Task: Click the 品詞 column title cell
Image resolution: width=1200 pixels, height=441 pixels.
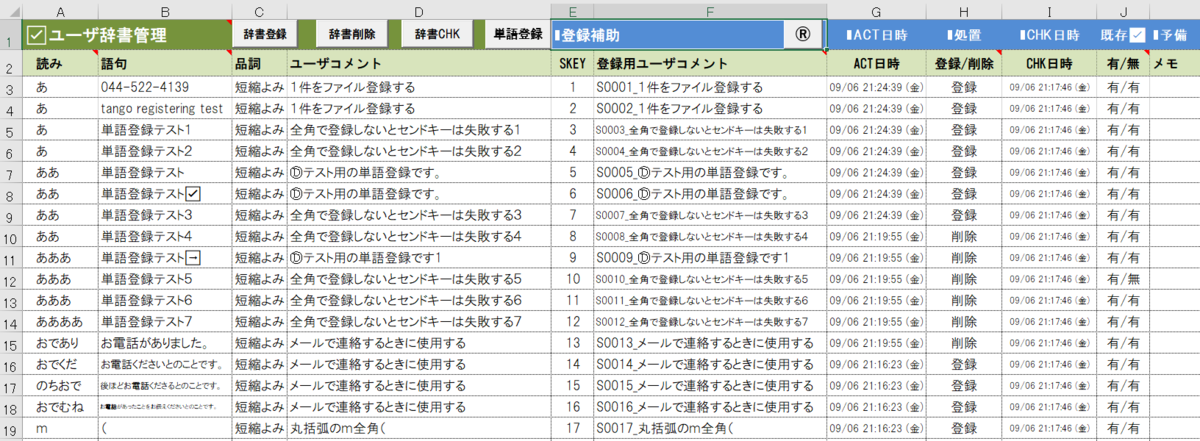Action: click(258, 63)
